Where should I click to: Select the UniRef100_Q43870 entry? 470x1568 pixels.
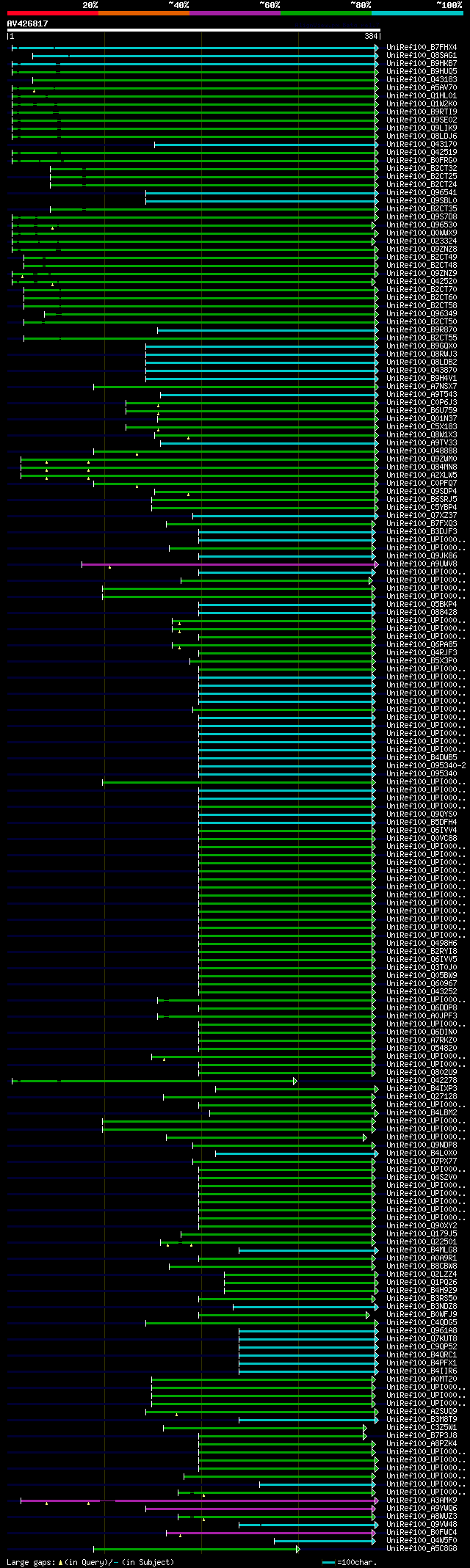click(x=422, y=371)
